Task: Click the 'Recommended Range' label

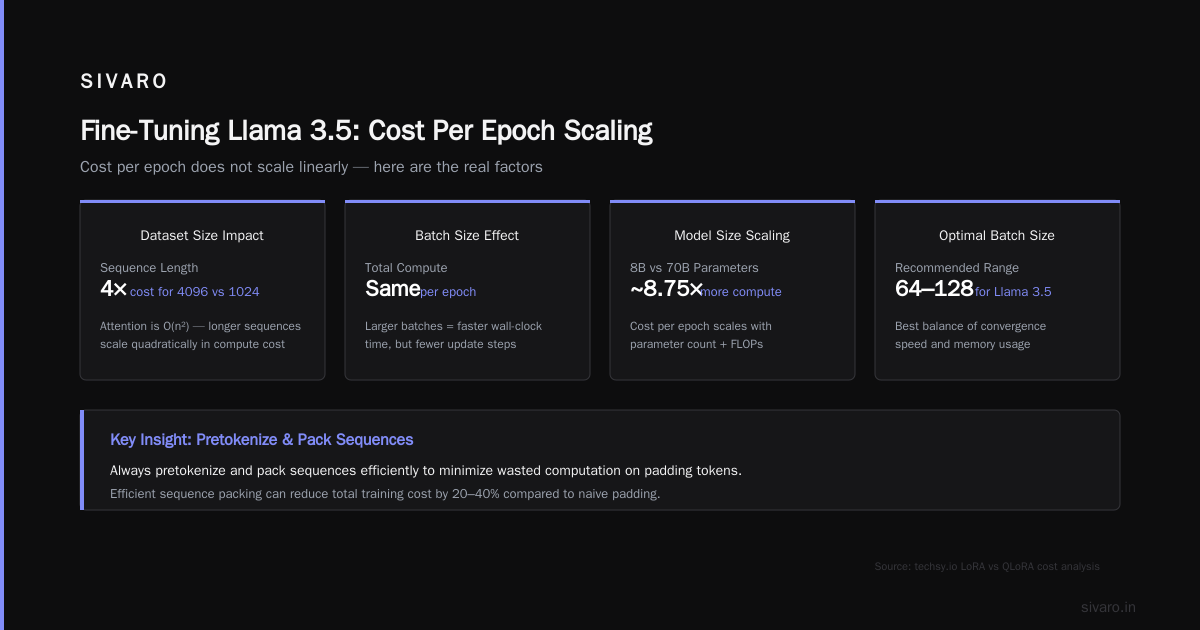Action: (x=957, y=268)
